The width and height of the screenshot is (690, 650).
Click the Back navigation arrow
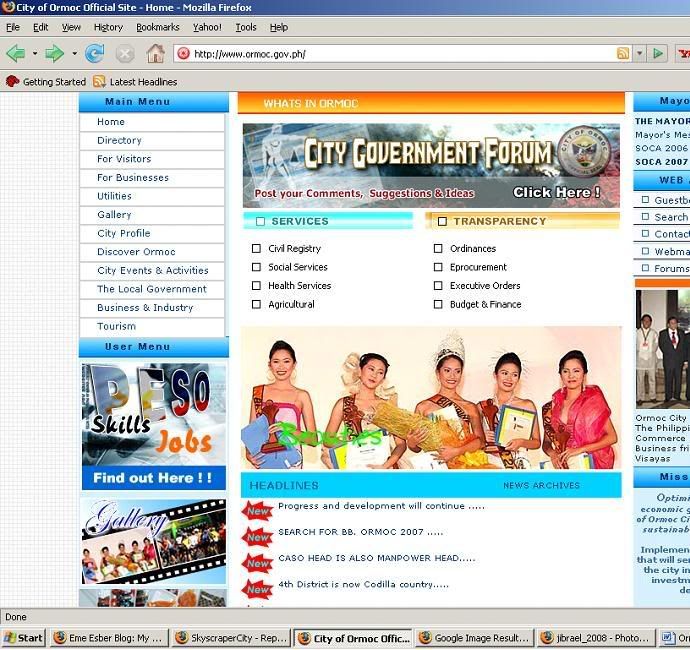pos(15,53)
